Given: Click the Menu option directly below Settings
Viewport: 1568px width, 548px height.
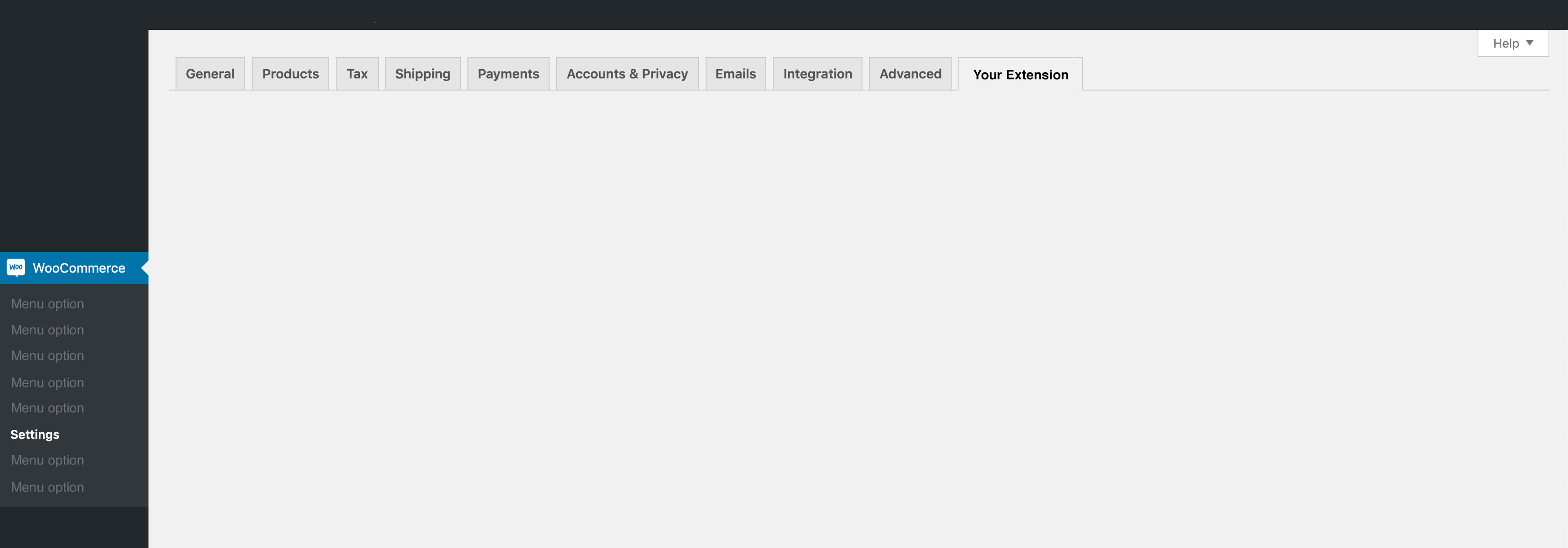Looking at the screenshot, I should tap(48, 460).
